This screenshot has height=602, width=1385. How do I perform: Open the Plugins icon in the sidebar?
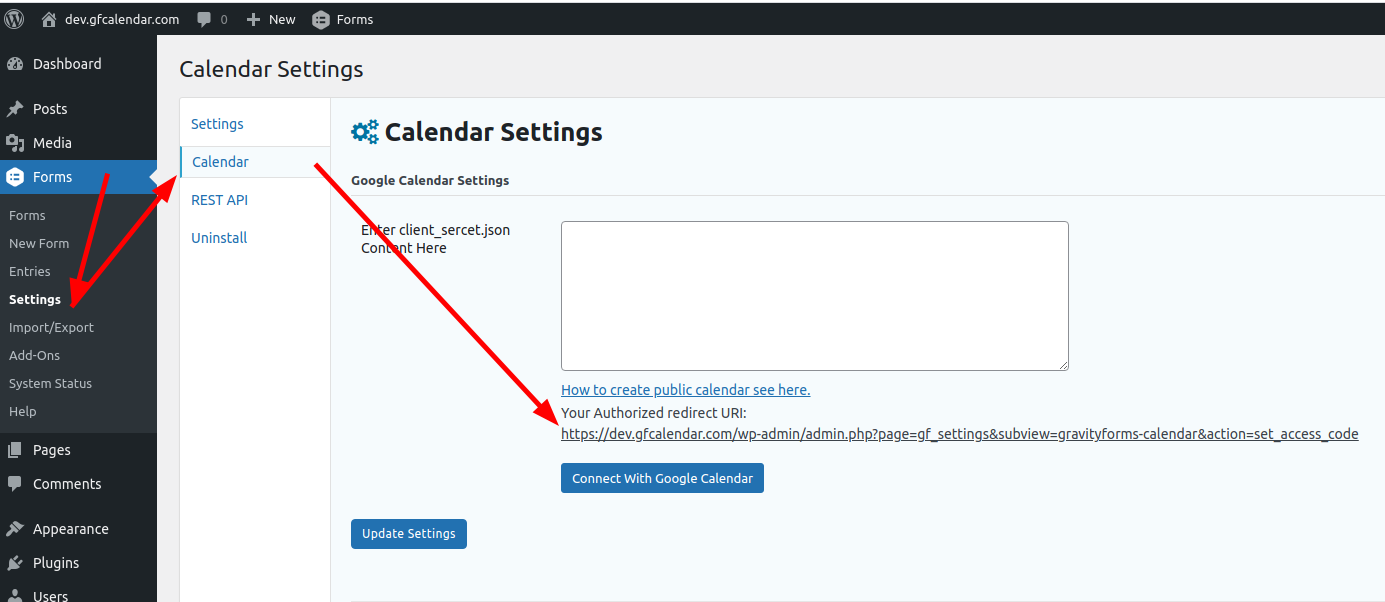click(x=17, y=562)
